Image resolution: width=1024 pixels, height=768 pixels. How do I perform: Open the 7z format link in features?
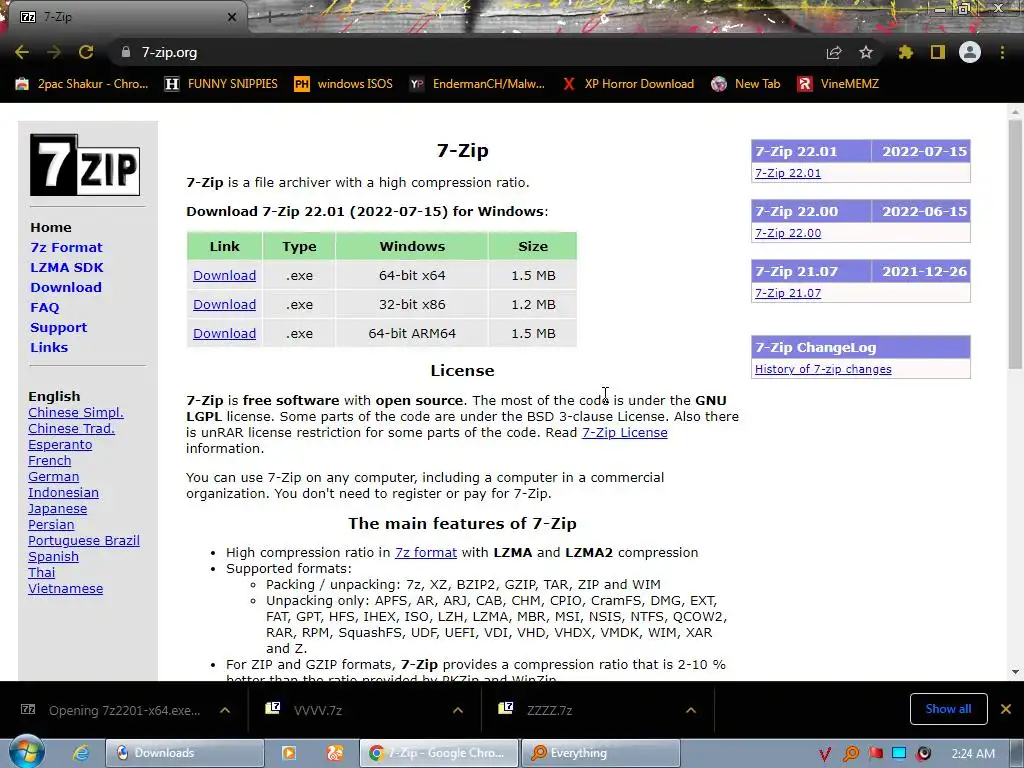click(x=426, y=552)
